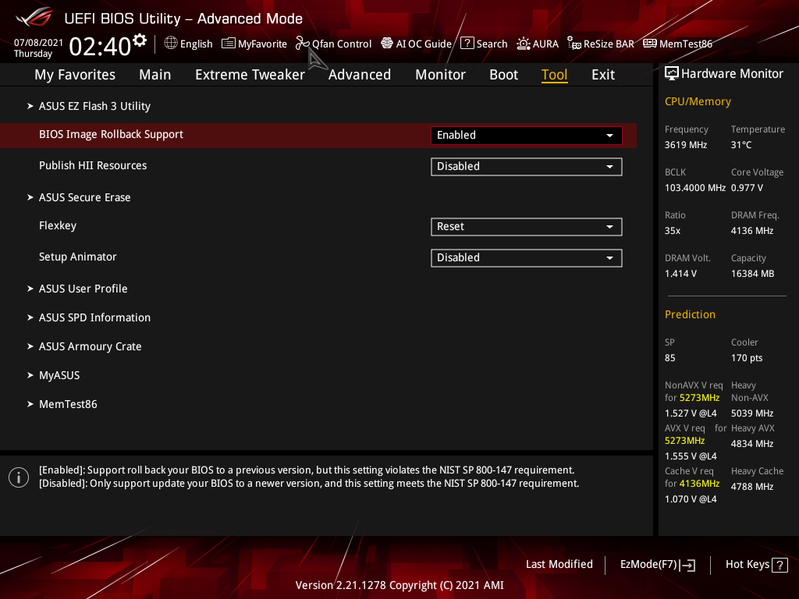Switch to EzMode(F7)
The width and height of the screenshot is (799, 599).
pyautogui.click(x=657, y=564)
